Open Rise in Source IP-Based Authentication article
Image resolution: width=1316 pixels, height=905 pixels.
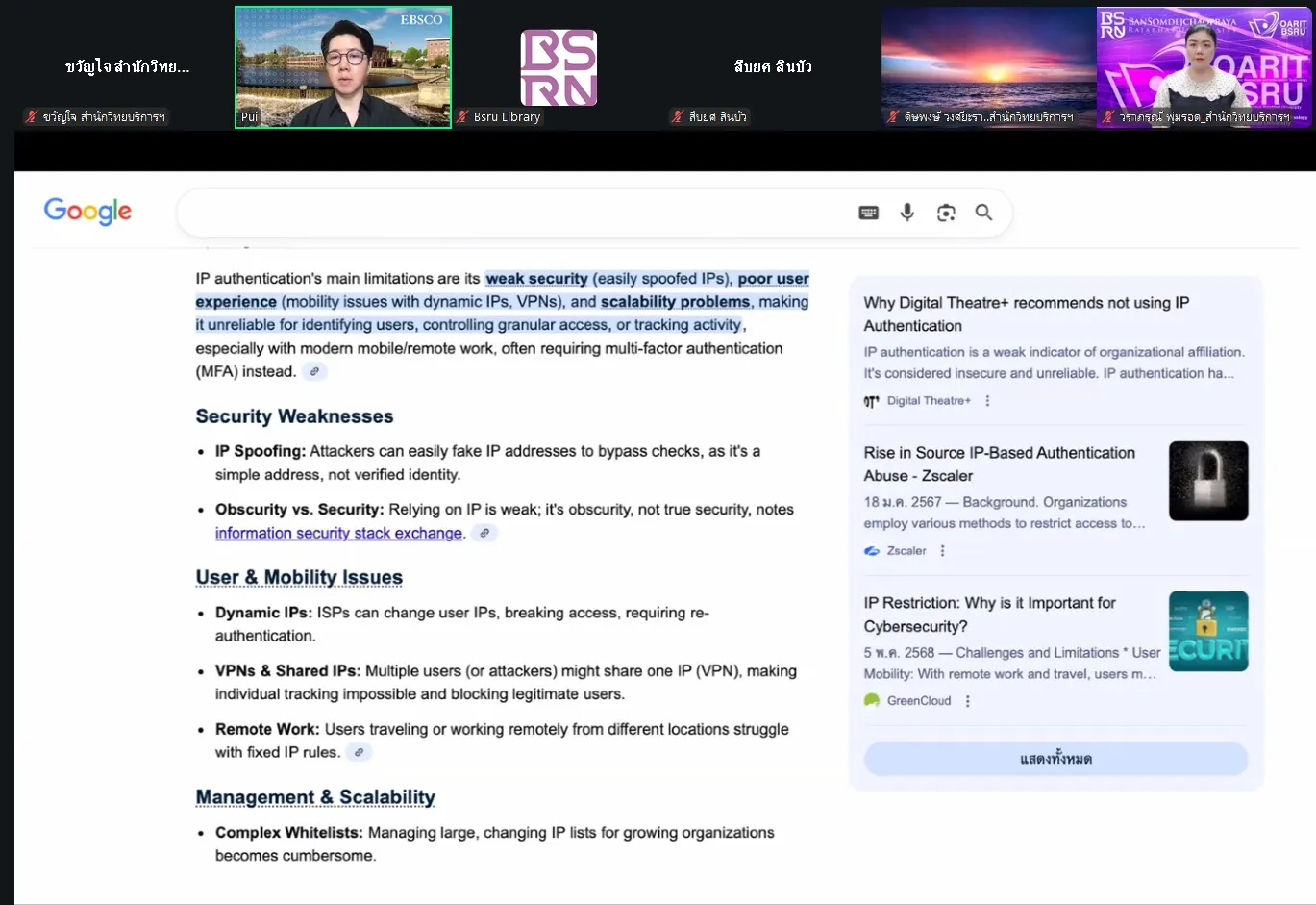(1000, 464)
